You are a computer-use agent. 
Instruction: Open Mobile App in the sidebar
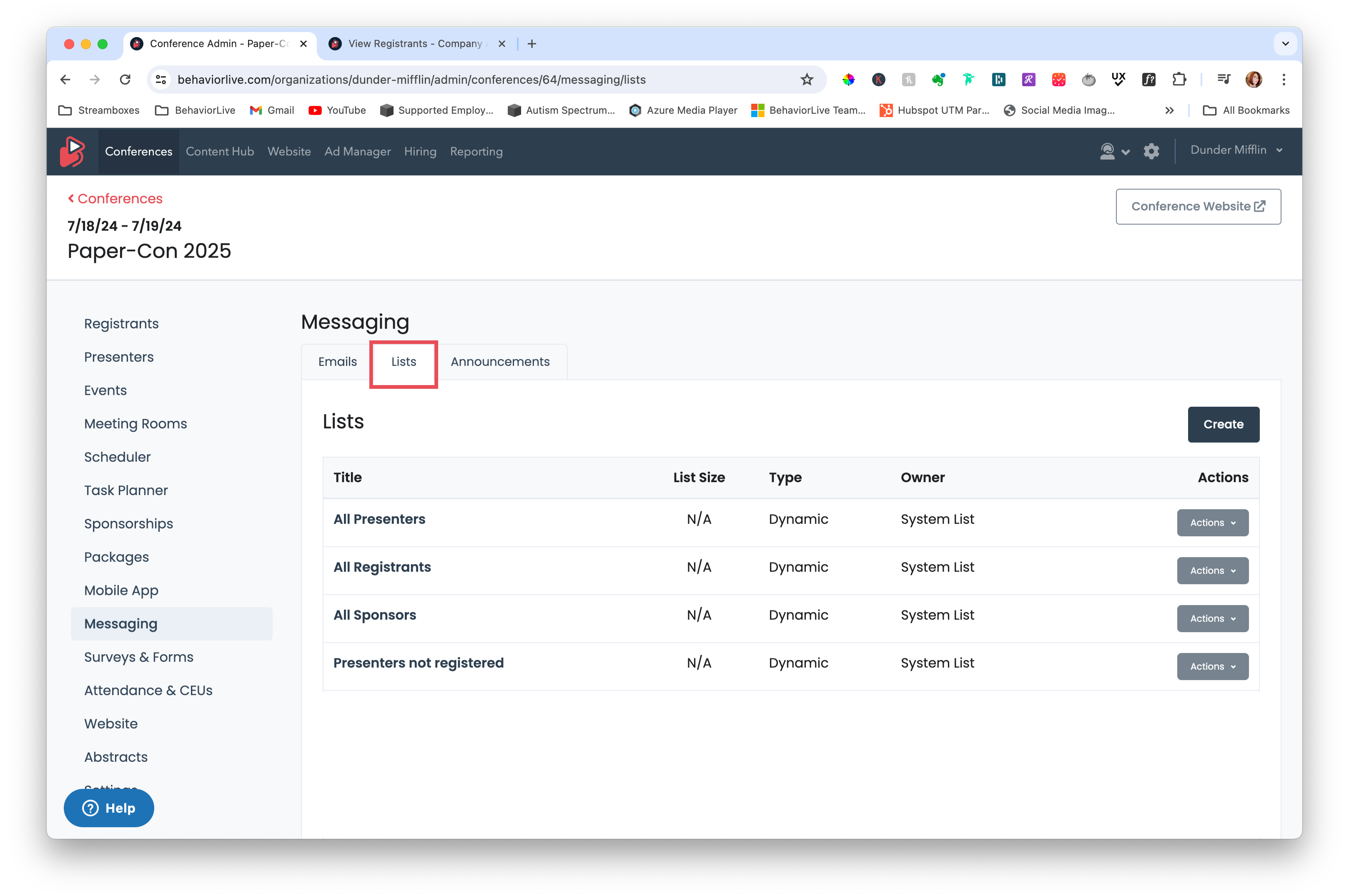121,590
